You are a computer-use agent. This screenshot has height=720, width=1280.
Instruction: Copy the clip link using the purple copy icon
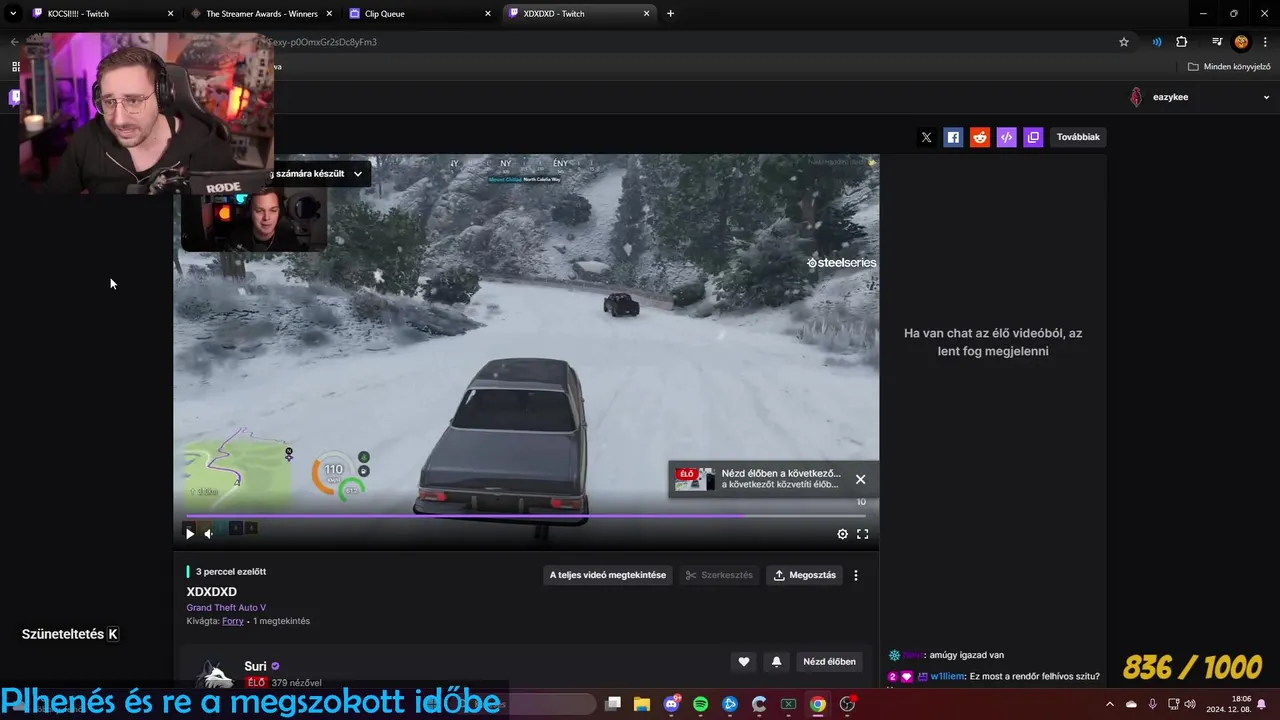[1034, 137]
